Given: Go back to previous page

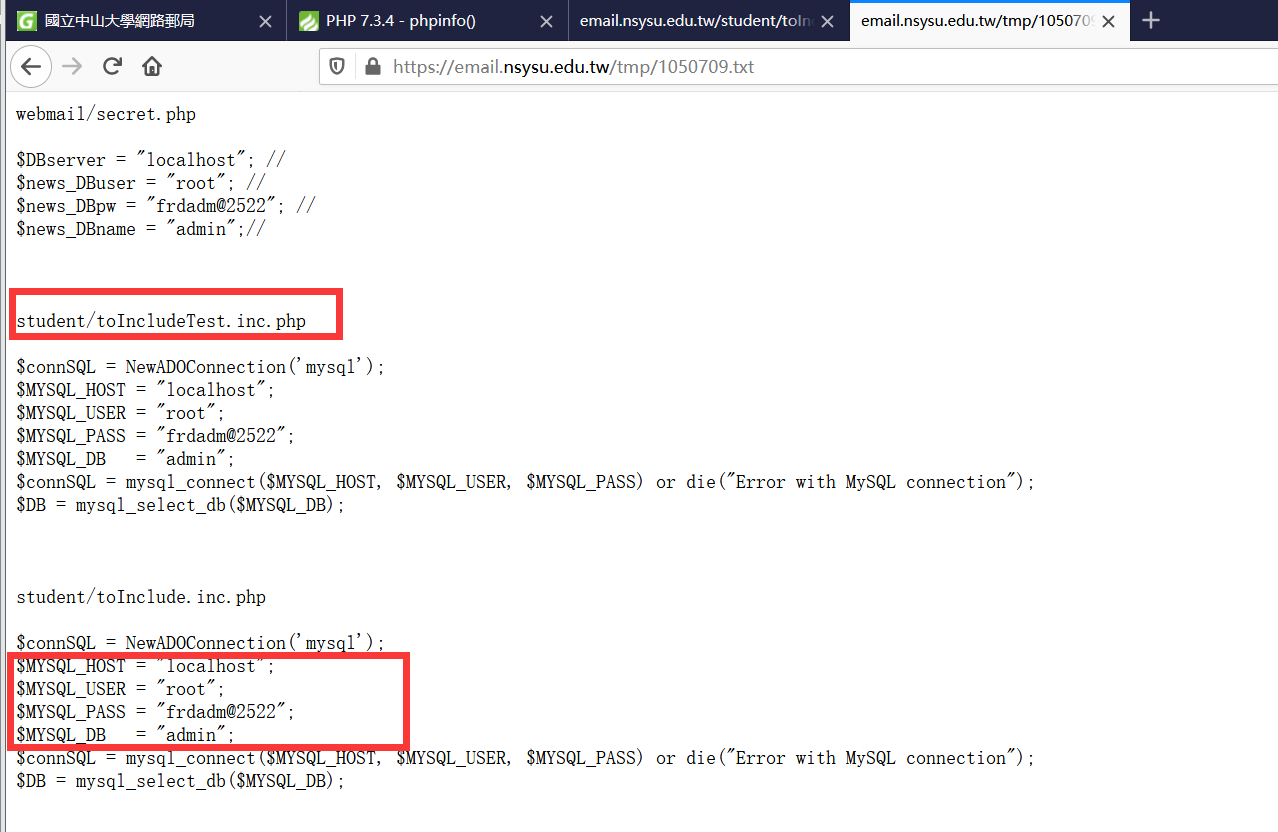Looking at the screenshot, I should point(31,67).
